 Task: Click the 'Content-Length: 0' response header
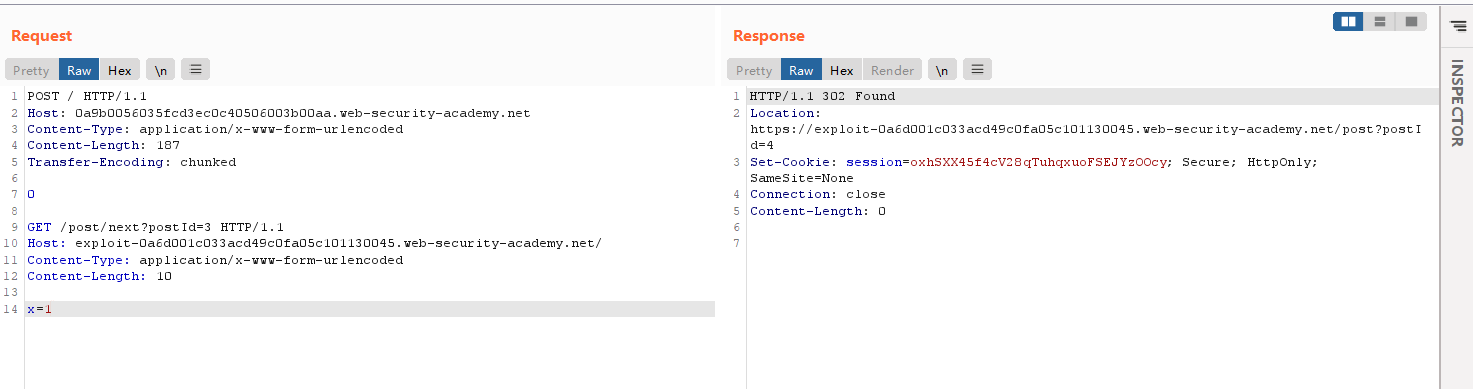(x=817, y=211)
